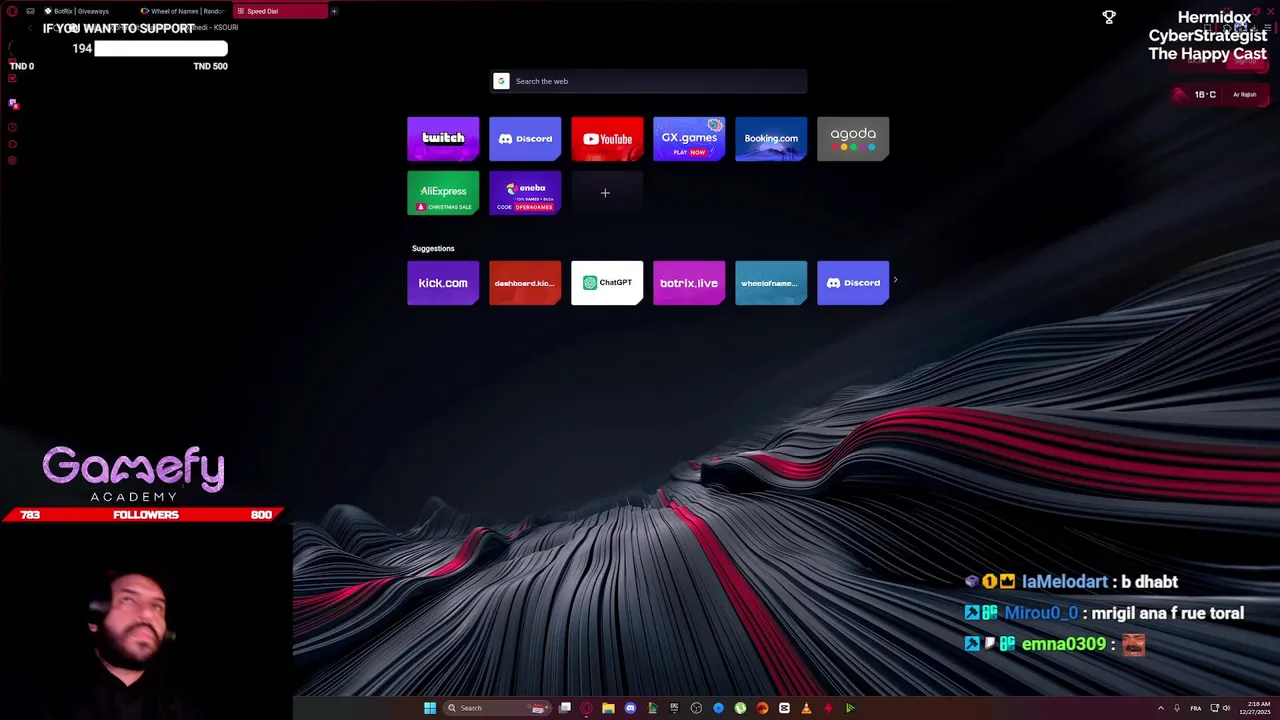This screenshot has width=1280, height=720.
Task: Open Task View on the taskbar
Action: 565,708
